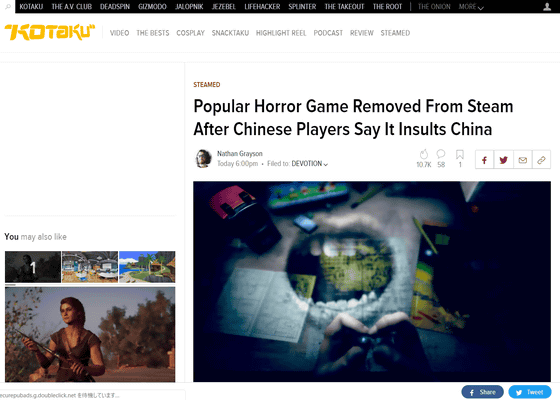Viewport: 560px width, 400px height.
Task: Like the article with flame icon
Action: (x=424, y=154)
